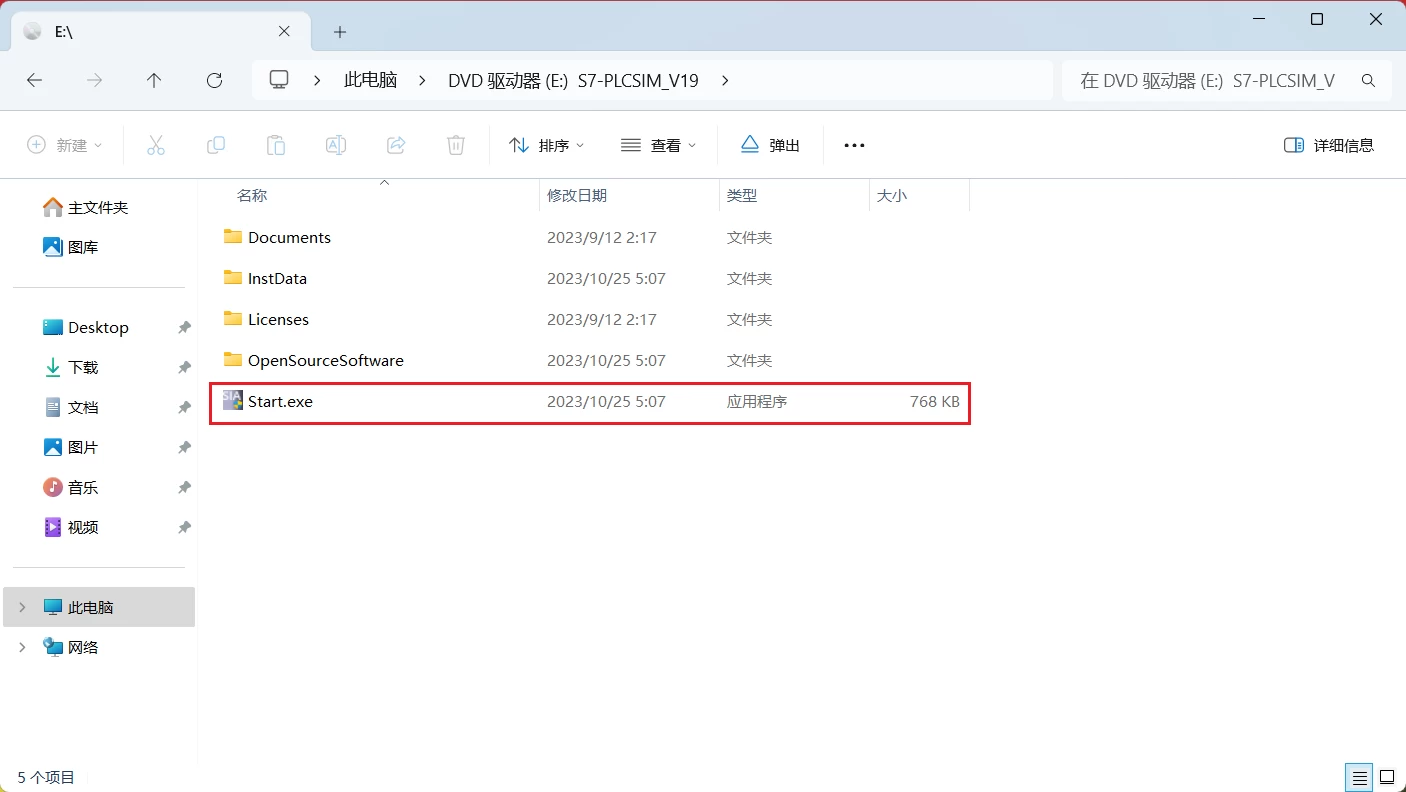Click the forward navigation arrow
This screenshot has height=792, width=1406.
click(x=94, y=80)
